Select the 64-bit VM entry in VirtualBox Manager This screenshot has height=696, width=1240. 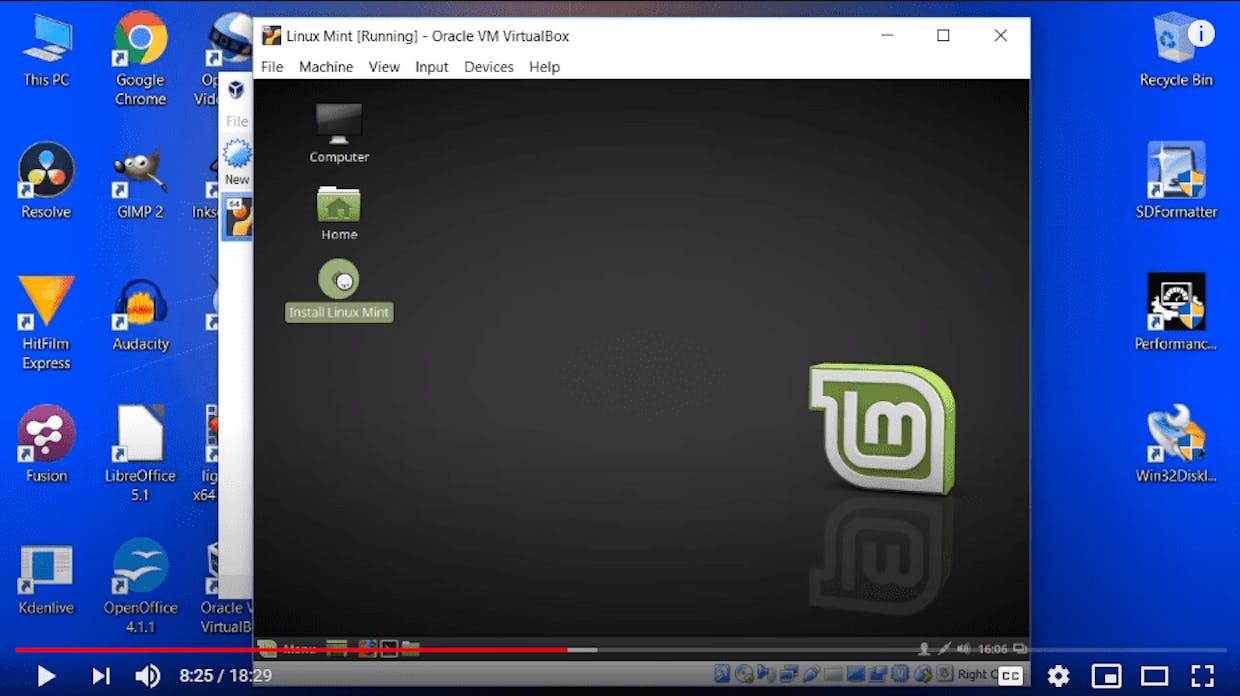(237, 217)
